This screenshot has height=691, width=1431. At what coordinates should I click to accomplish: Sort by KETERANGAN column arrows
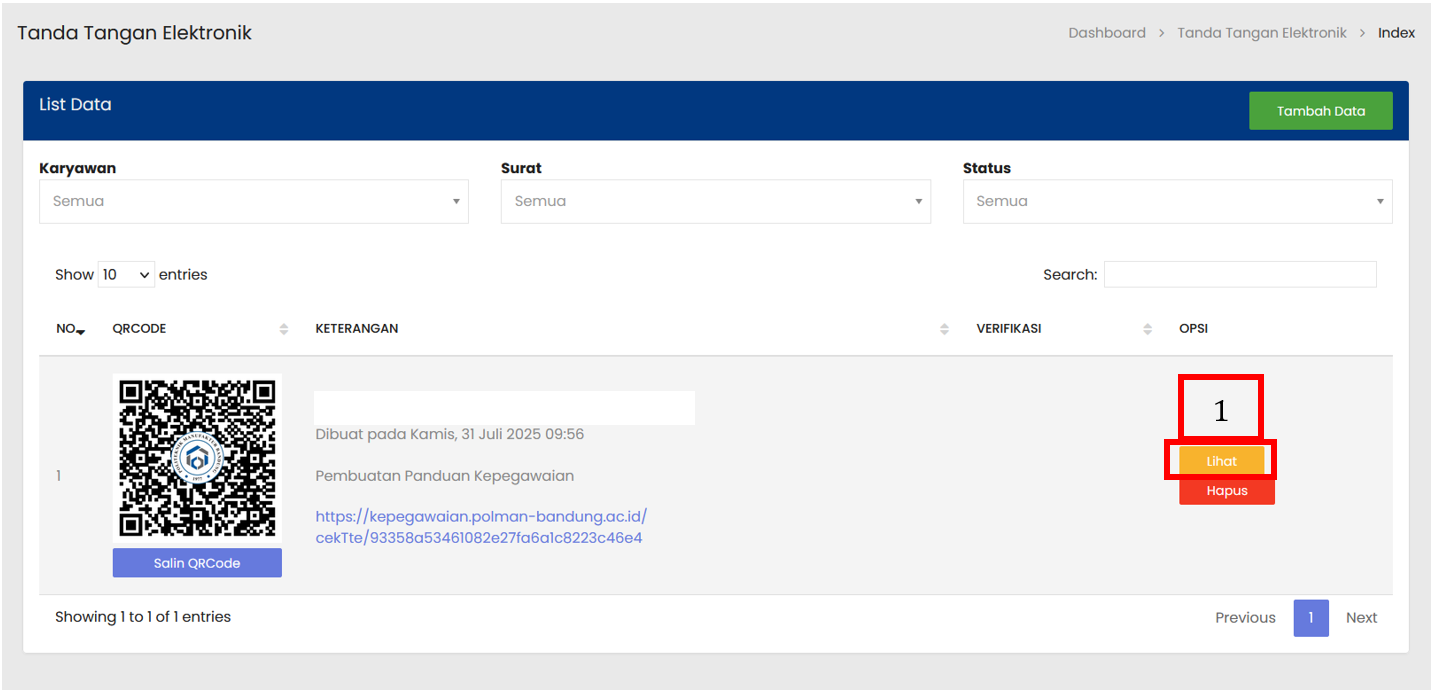(944, 329)
